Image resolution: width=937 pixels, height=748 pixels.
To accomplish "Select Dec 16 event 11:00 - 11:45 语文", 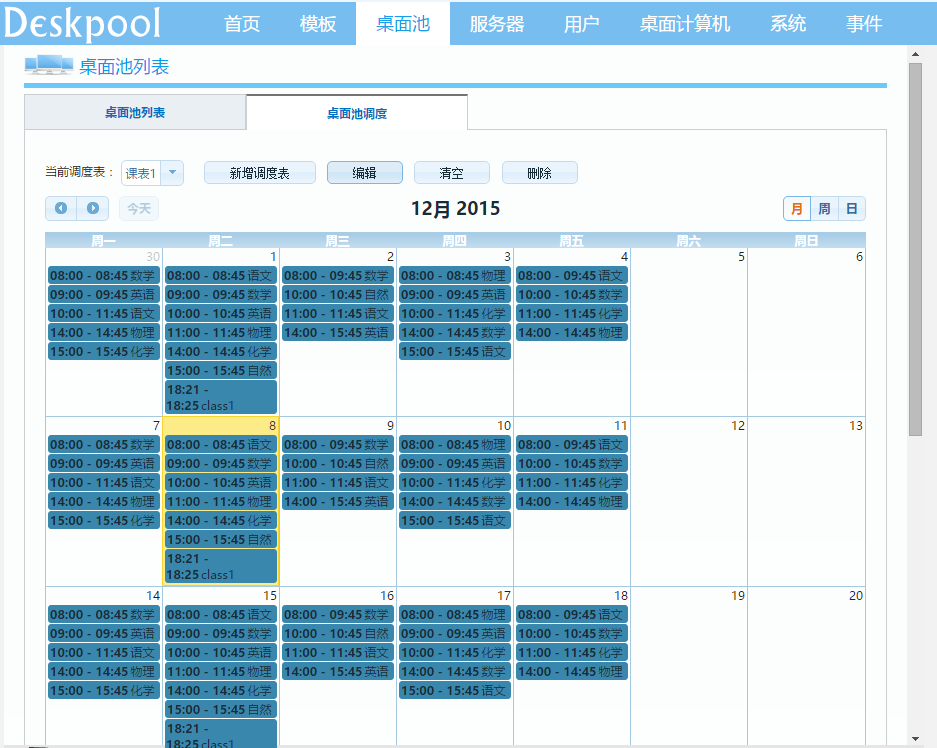I will coord(338,652).
